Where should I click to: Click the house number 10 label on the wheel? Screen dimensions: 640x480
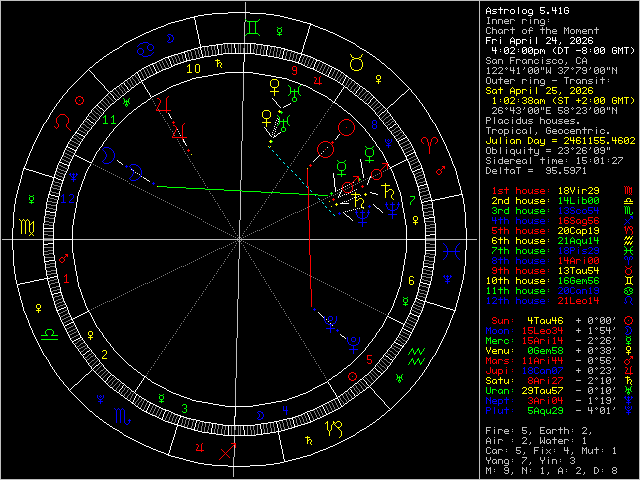[193, 69]
